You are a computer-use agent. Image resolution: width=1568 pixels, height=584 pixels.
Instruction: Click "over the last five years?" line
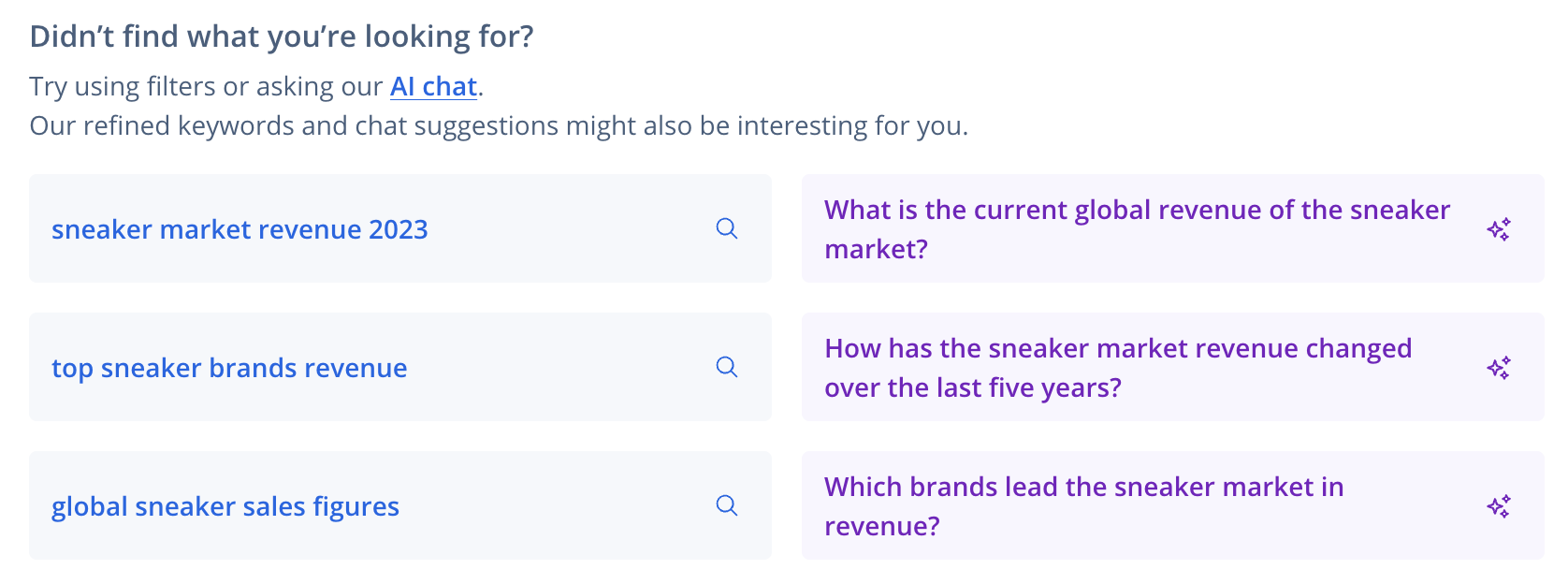pos(972,387)
